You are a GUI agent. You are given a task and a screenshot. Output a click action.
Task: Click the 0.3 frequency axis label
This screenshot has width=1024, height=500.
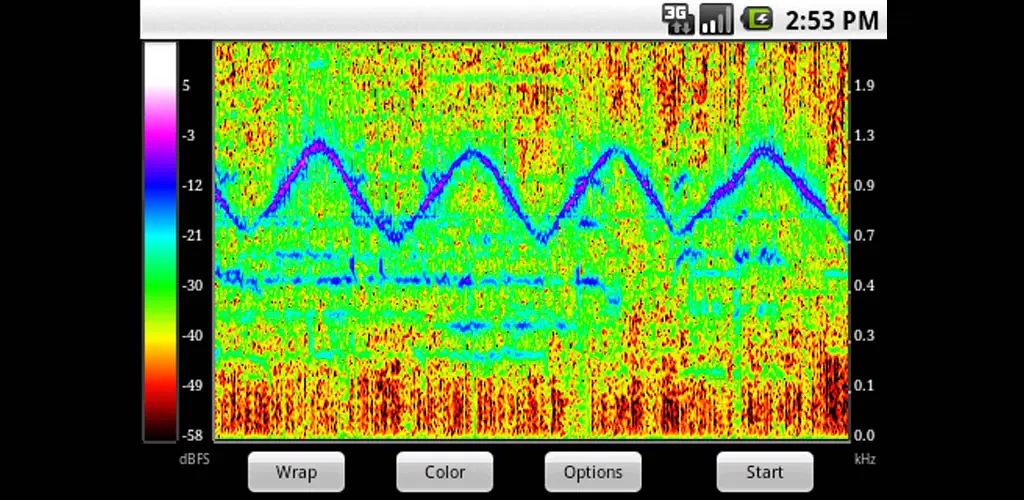tap(865, 336)
